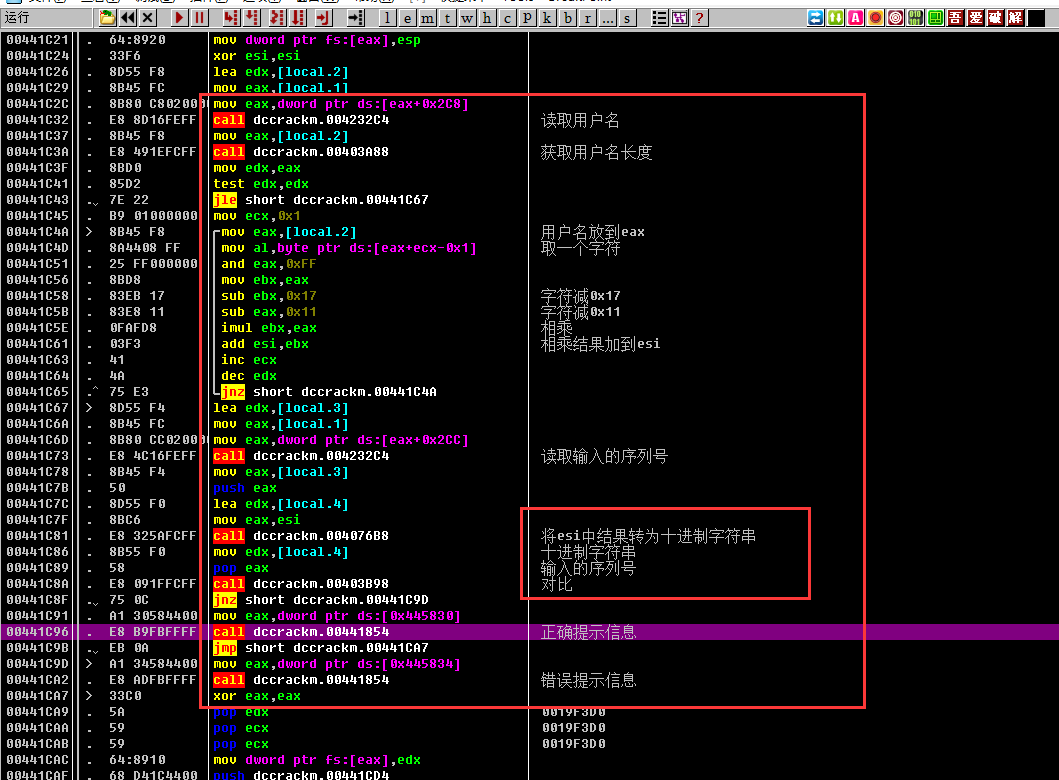Image resolution: width=1059 pixels, height=780 pixels.
Task: Click the comment '获取用户名长度'
Action: pyautogui.click(x=596, y=153)
